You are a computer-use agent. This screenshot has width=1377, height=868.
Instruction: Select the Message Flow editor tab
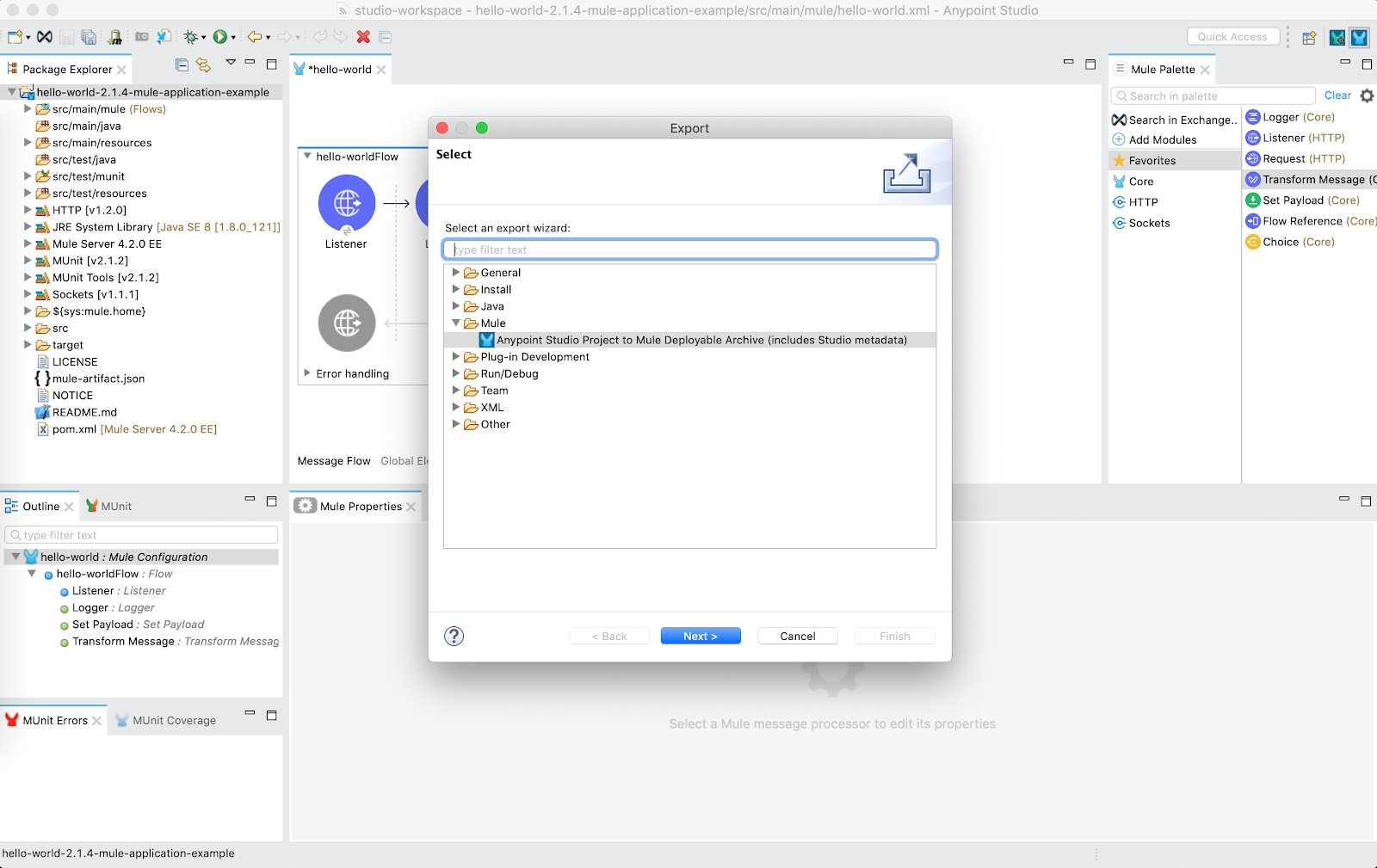[334, 461]
